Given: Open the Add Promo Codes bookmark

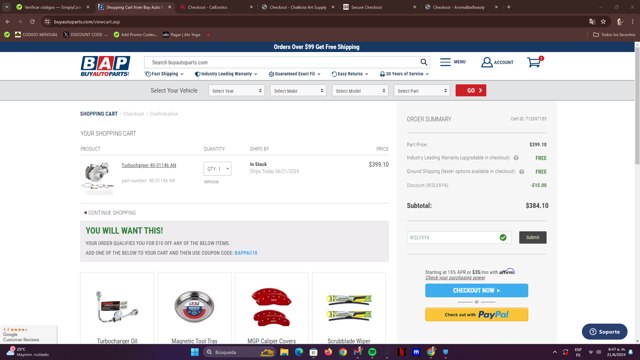Looking at the screenshot, I should pyautogui.click(x=136, y=35).
